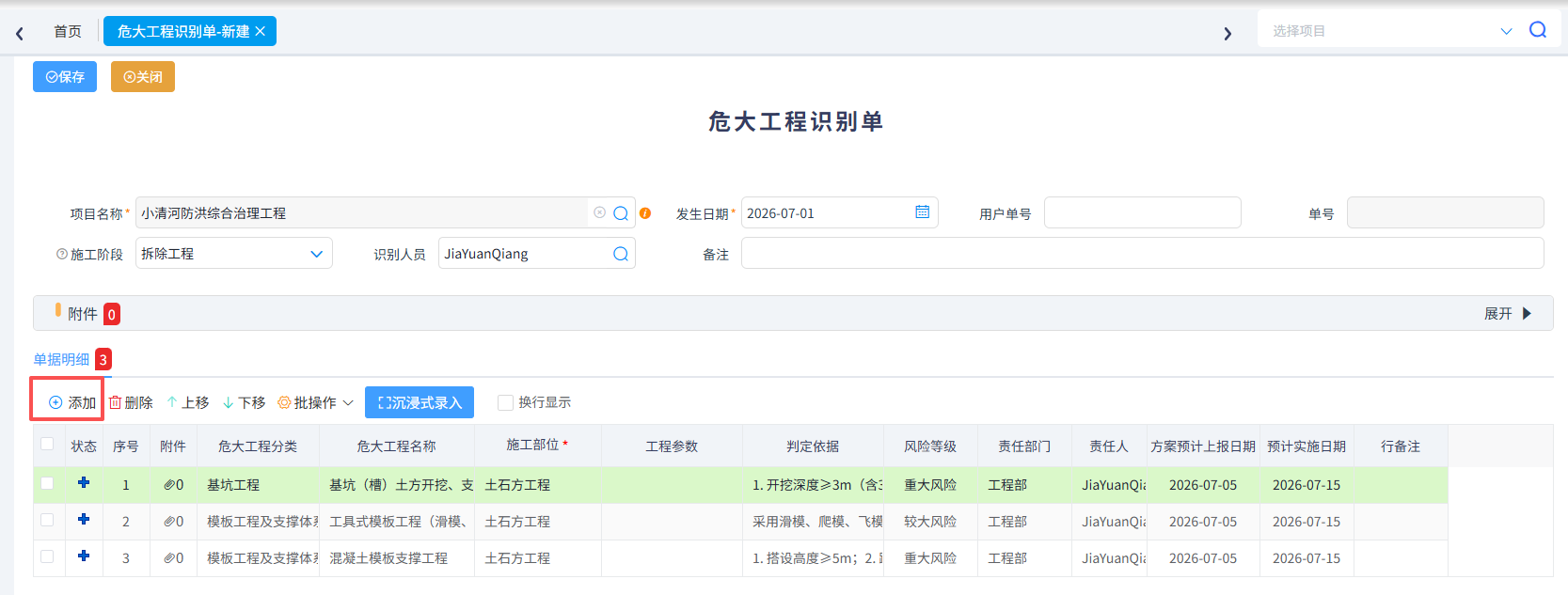Image resolution: width=1568 pixels, height=595 pixels.
Task: Click the blue plus icon in row 3
Action: tap(84, 556)
